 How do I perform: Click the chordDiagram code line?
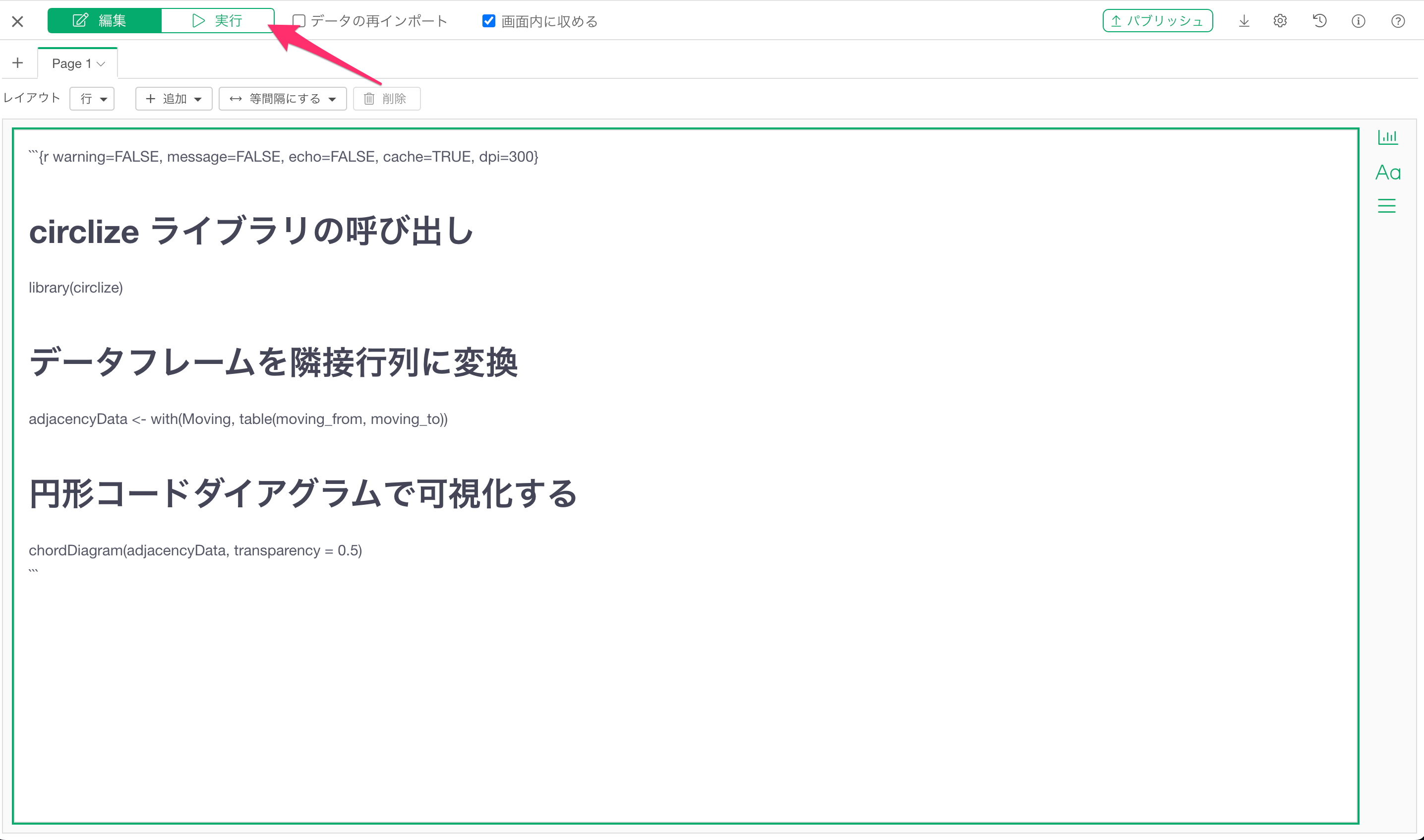[195, 550]
